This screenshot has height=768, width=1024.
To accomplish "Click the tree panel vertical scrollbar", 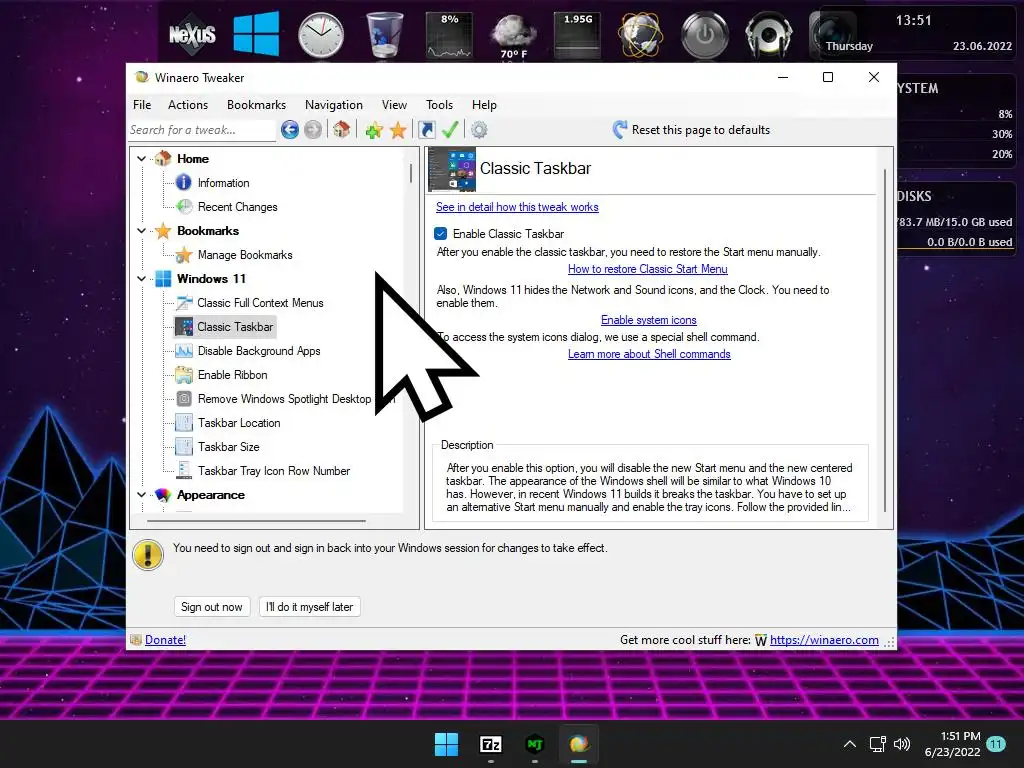I will click(411, 173).
